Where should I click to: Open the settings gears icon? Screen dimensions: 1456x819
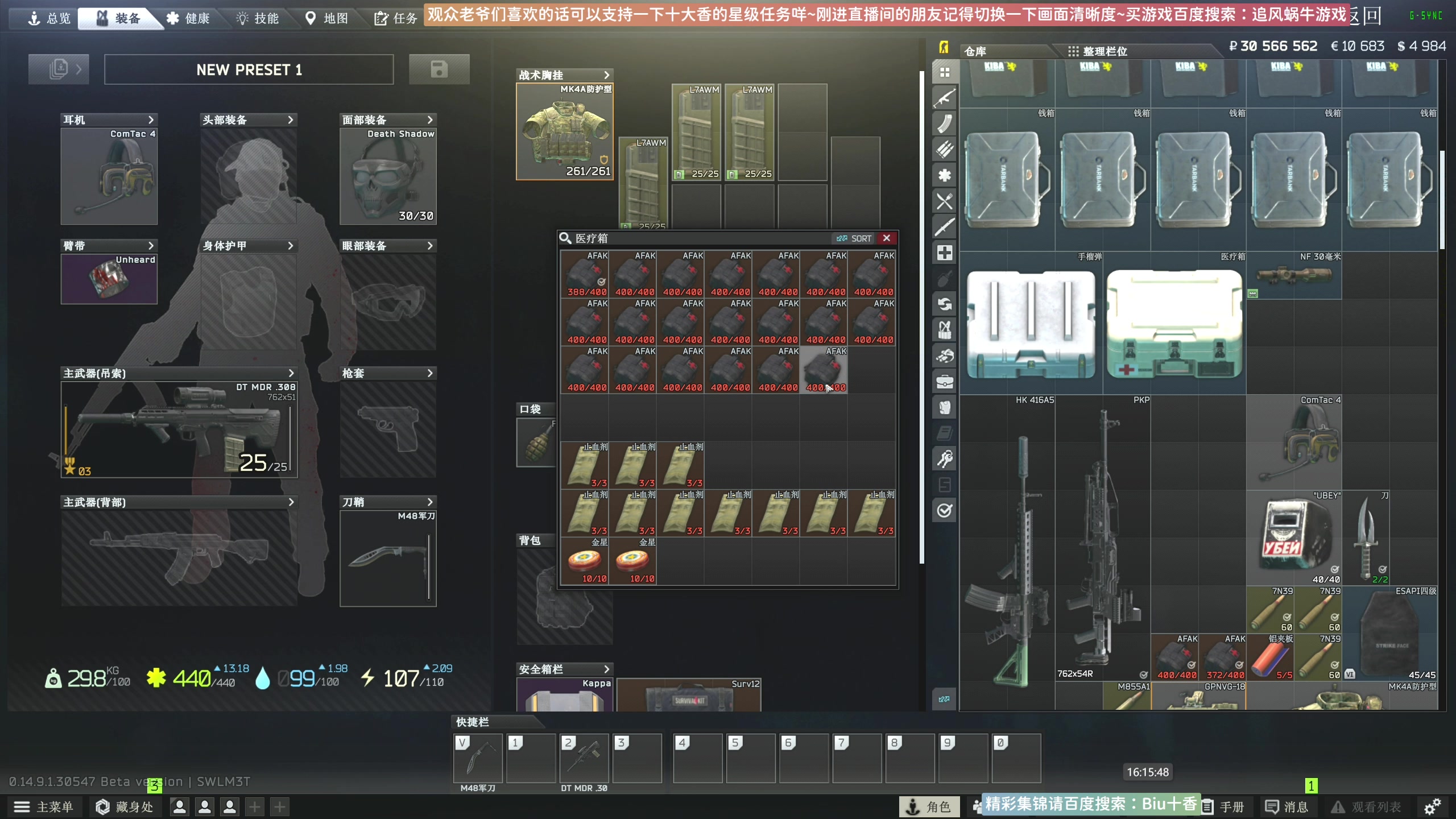1432,806
